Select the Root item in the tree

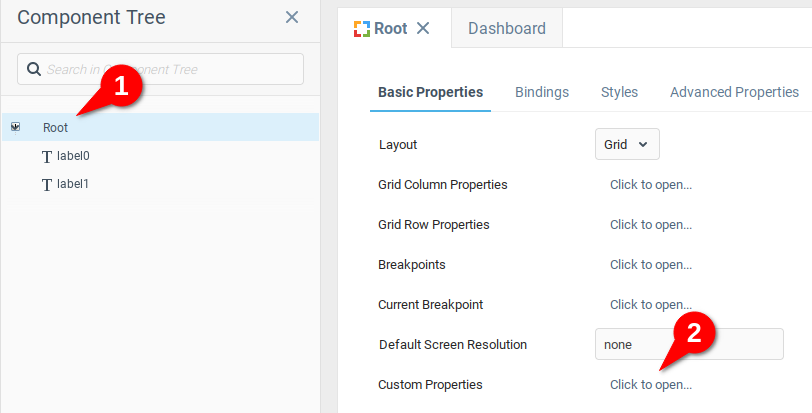click(56, 128)
